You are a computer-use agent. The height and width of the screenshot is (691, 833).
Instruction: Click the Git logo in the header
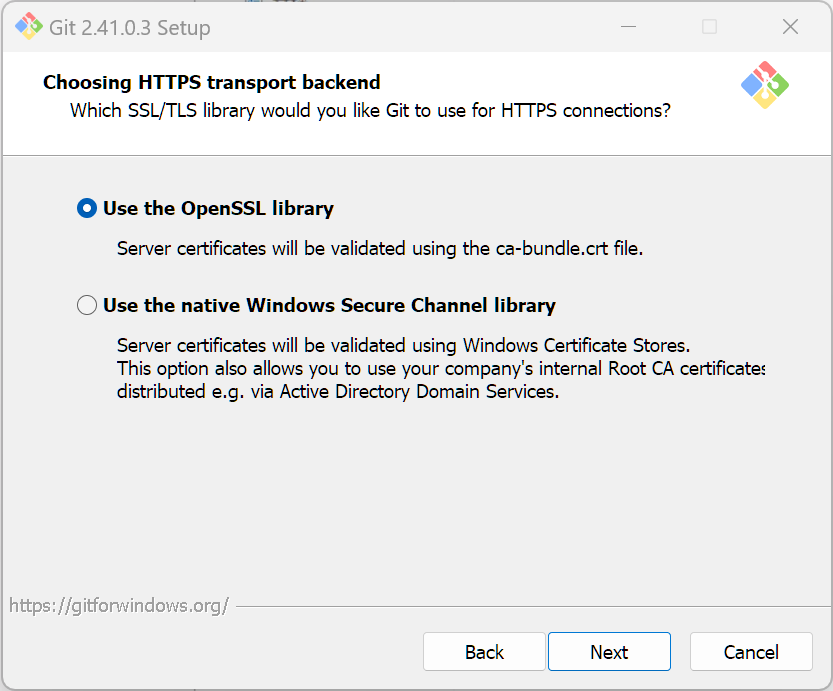click(x=765, y=86)
